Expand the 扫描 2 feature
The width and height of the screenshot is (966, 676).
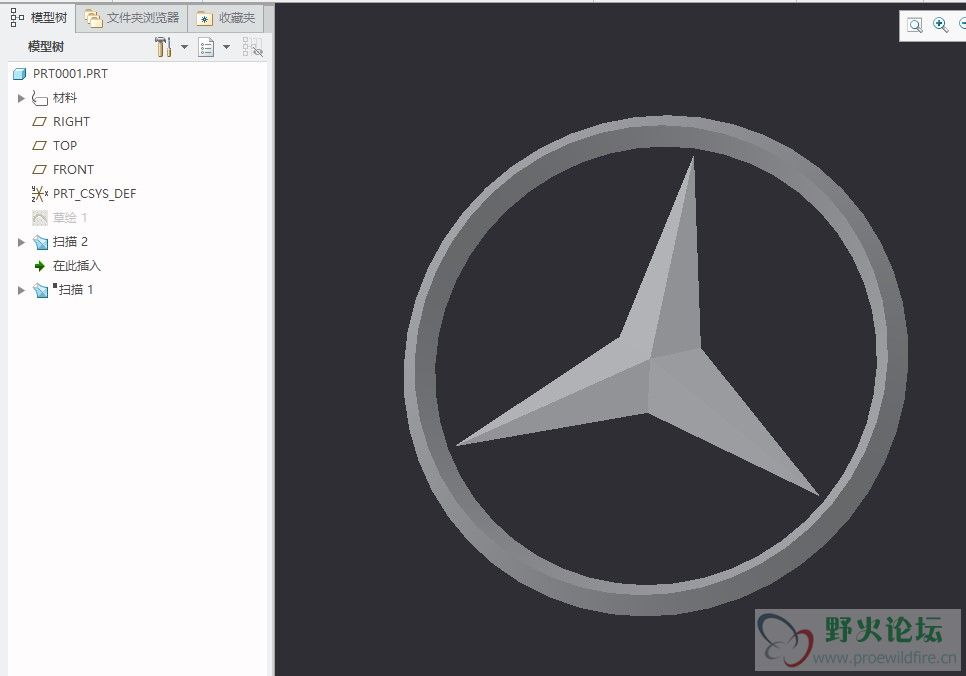point(21,242)
